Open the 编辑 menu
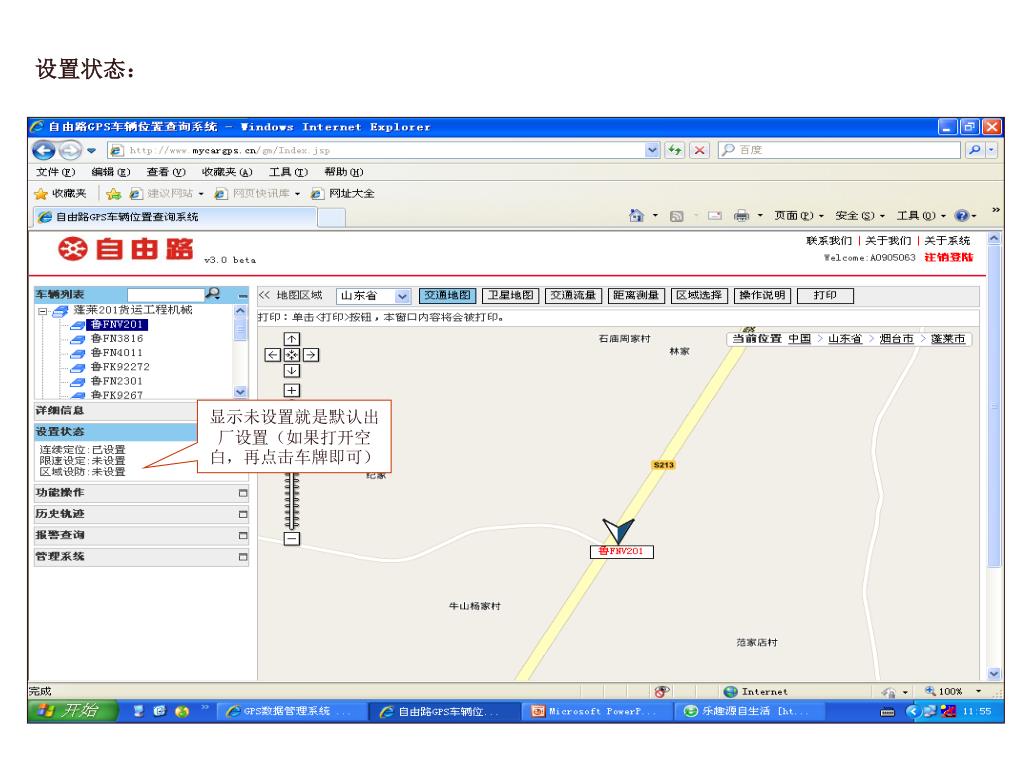Viewport: 1024px width, 768px height. [111, 172]
